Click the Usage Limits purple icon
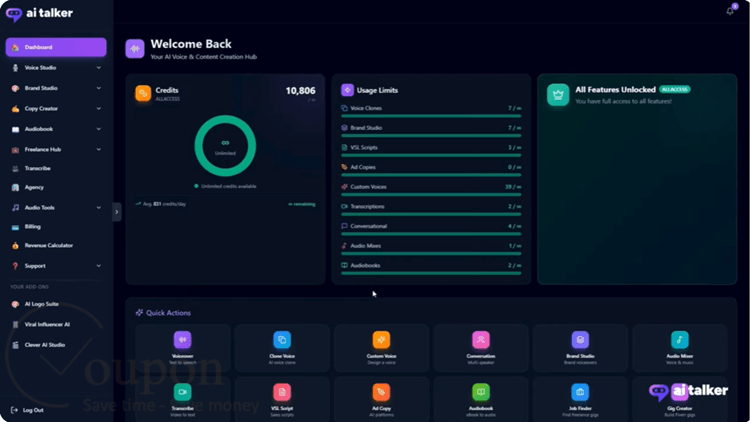Viewport: 750px width, 422px height. pos(347,90)
